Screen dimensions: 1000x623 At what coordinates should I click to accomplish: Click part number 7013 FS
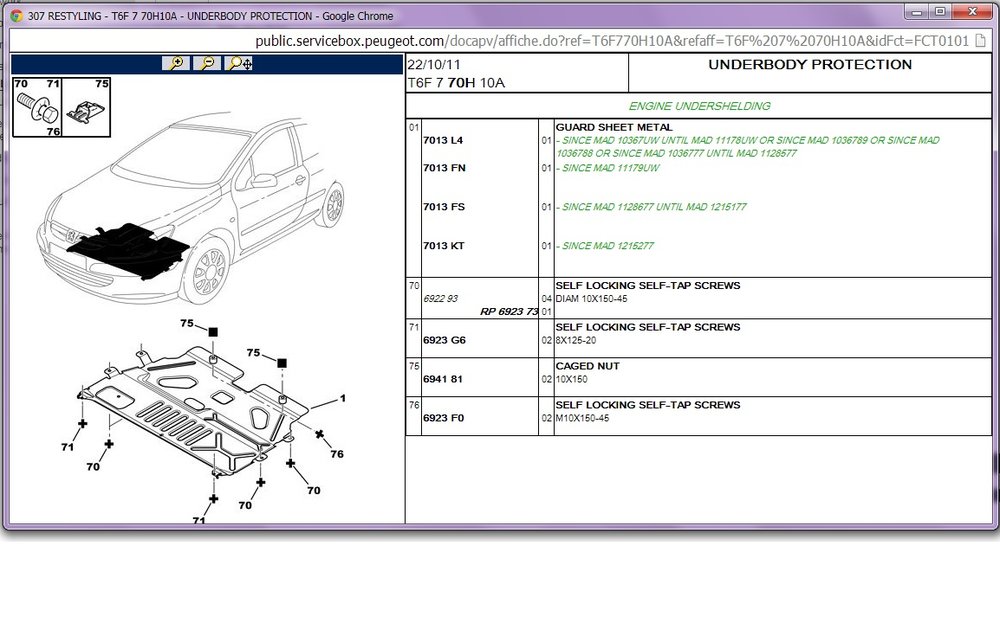tap(444, 207)
